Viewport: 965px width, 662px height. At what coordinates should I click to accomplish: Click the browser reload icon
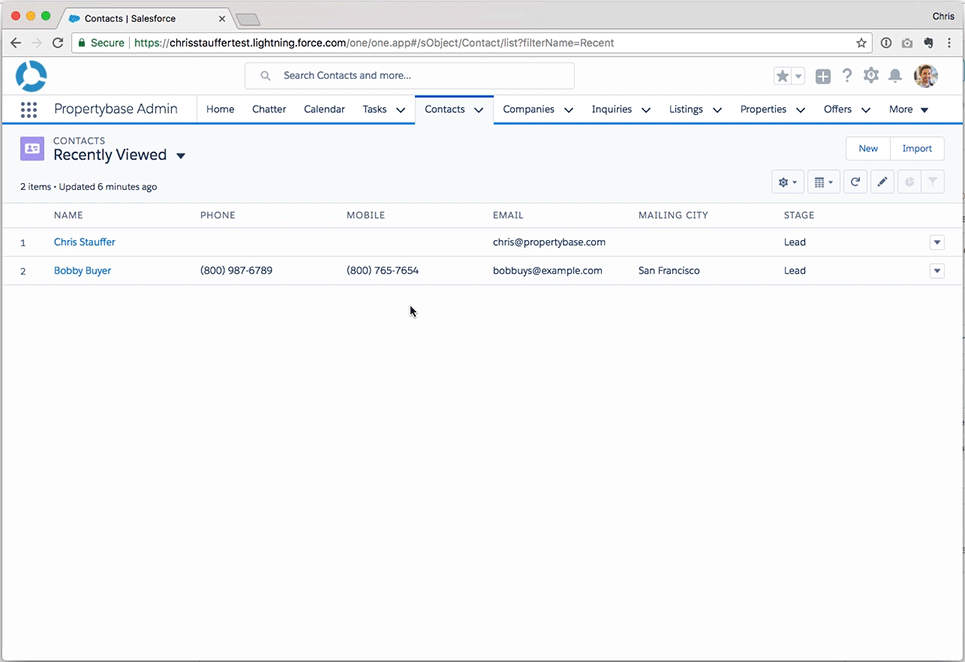click(58, 43)
